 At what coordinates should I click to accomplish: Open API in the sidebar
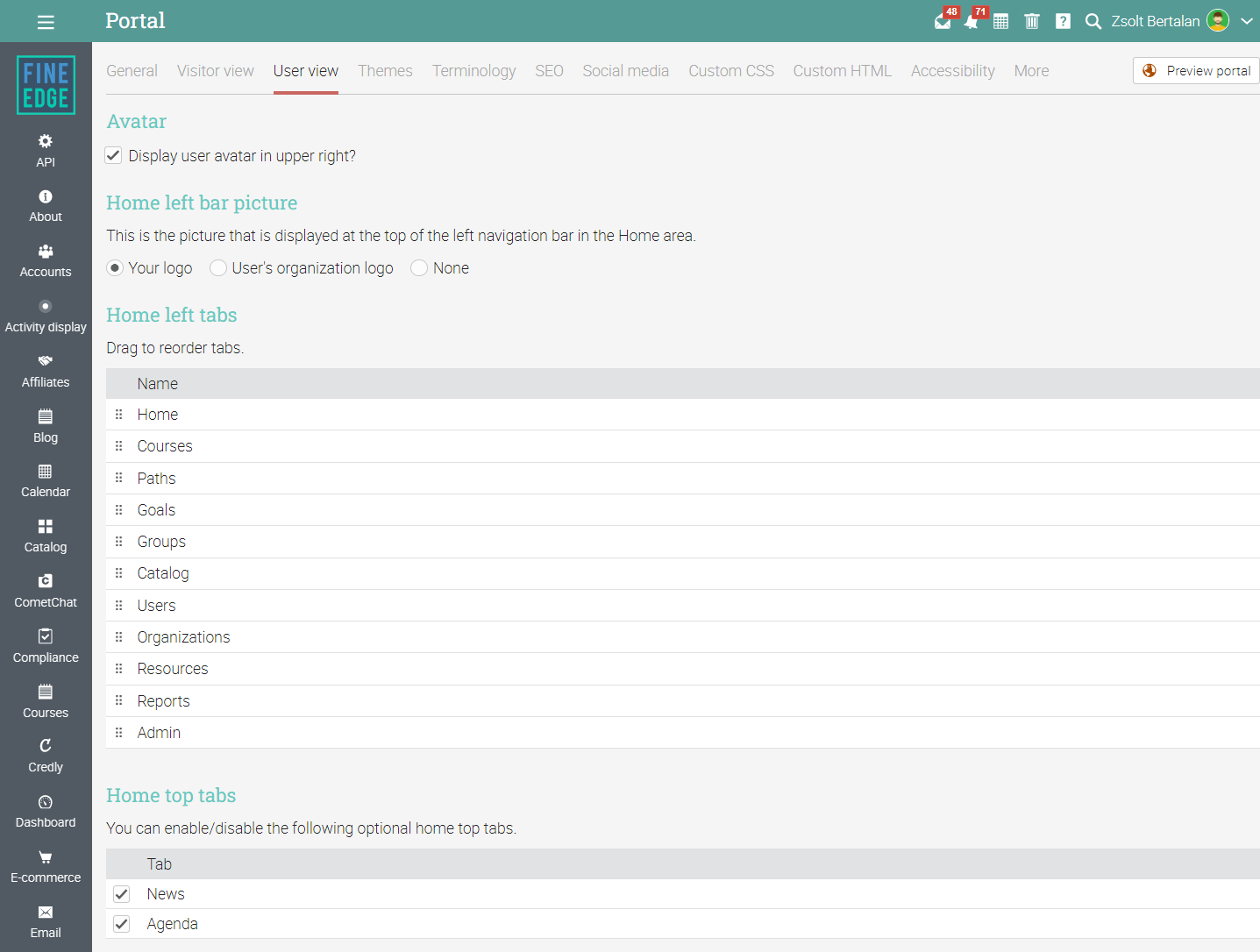(46, 151)
